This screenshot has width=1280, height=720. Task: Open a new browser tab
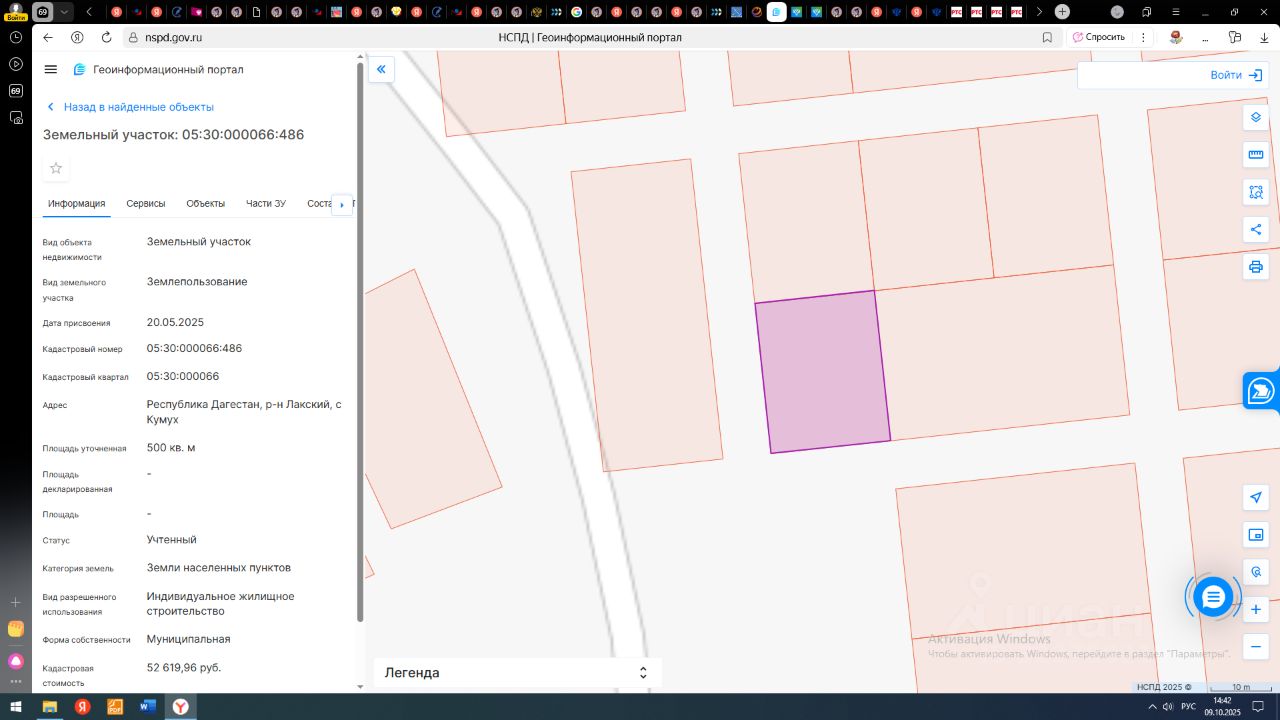click(1062, 12)
